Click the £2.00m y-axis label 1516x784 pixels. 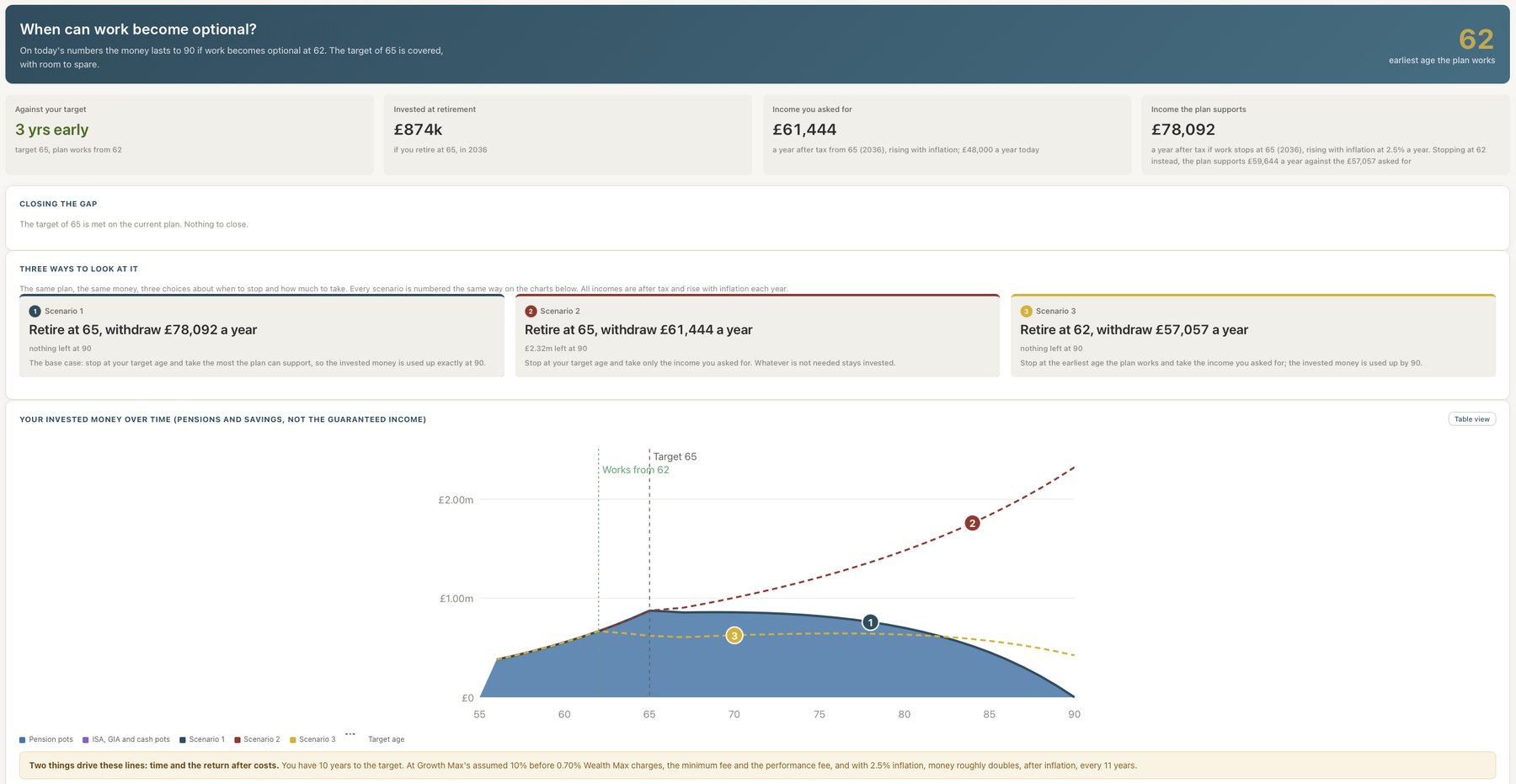[456, 500]
